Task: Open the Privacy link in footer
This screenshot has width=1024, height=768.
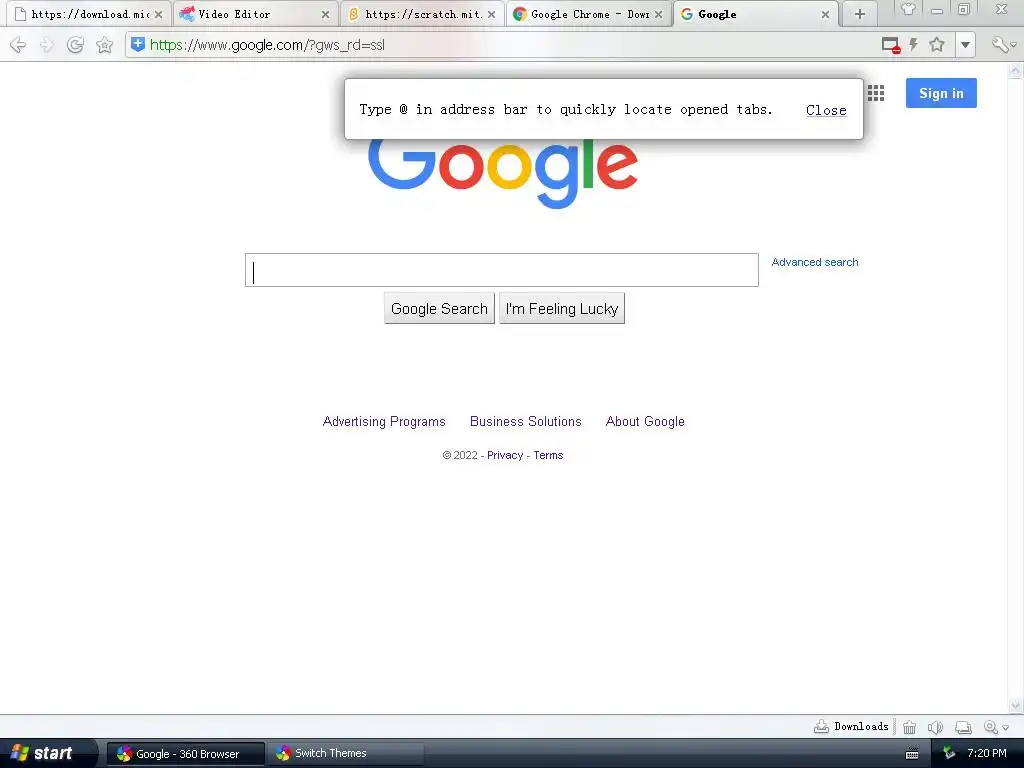Action: click(505, 455)
